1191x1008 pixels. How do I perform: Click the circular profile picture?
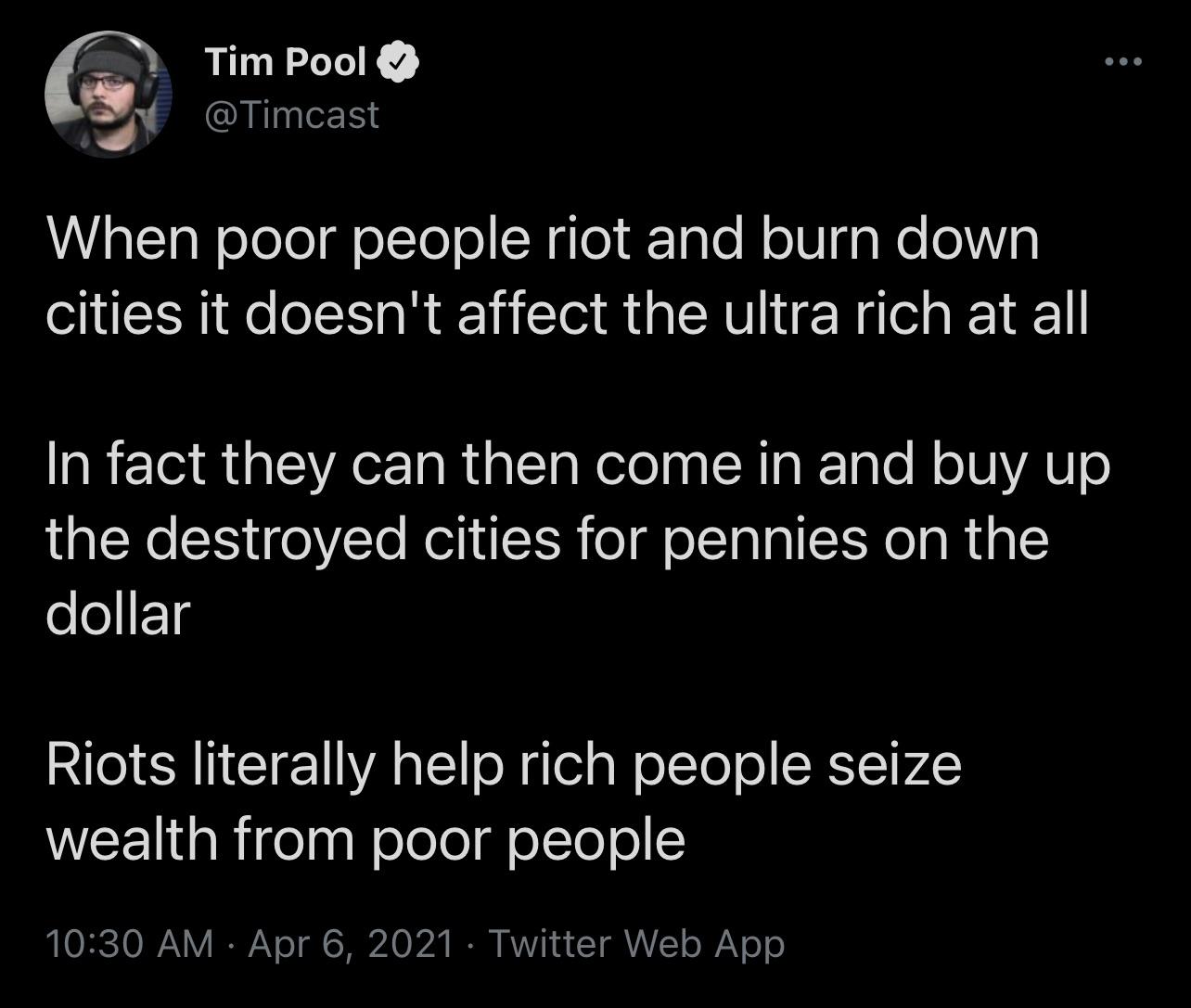click(x=109, y=93)
